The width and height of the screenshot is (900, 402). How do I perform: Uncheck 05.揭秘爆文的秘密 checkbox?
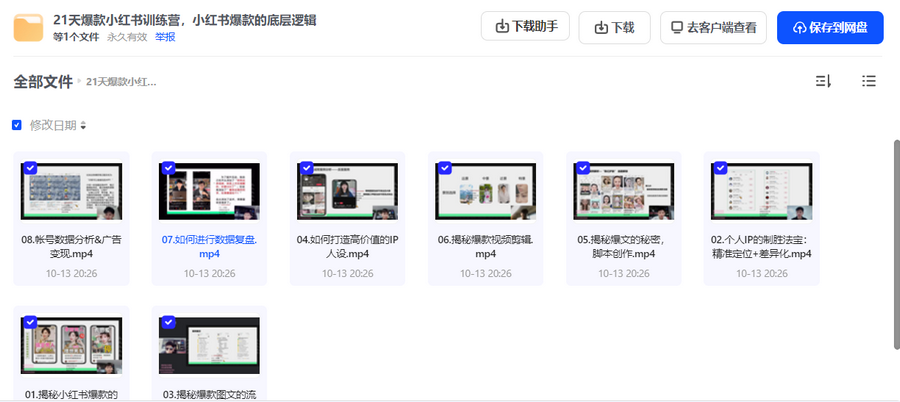click(x=583, y=168)
